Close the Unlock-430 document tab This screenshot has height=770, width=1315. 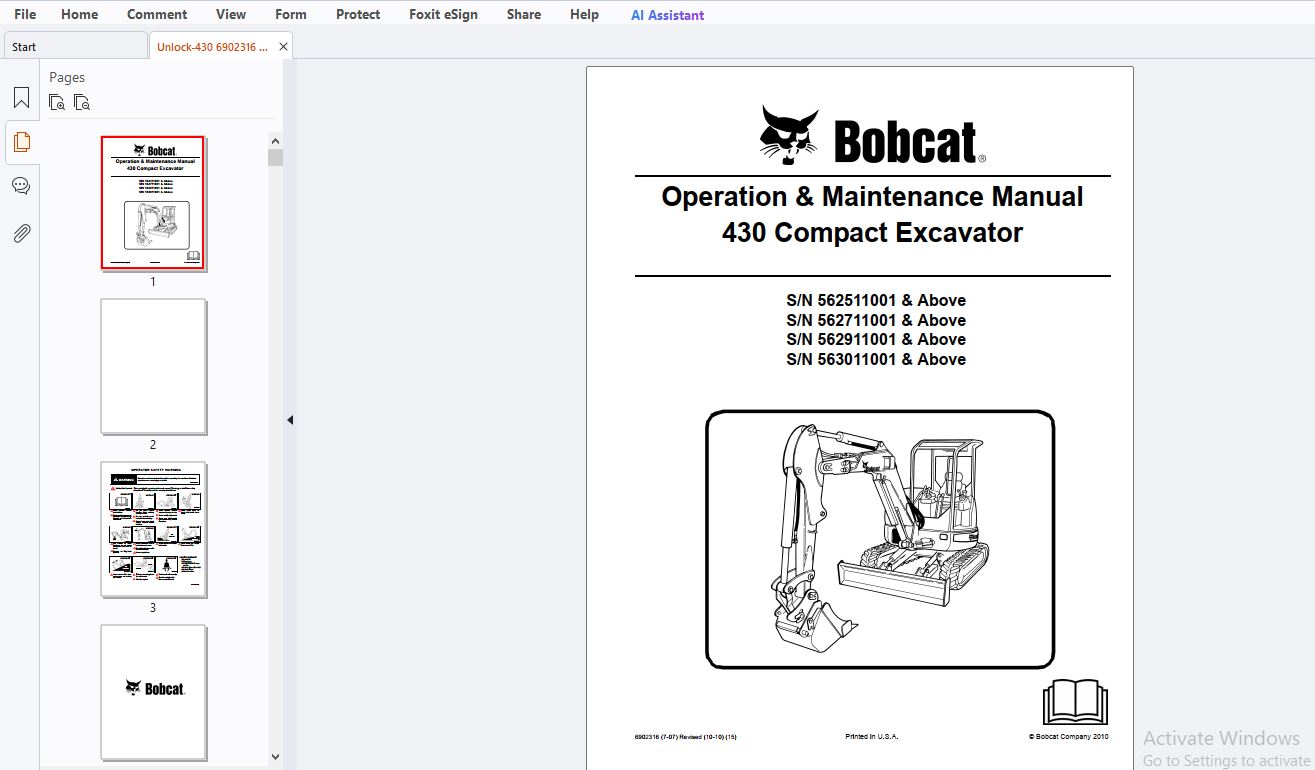pos(283,46)
